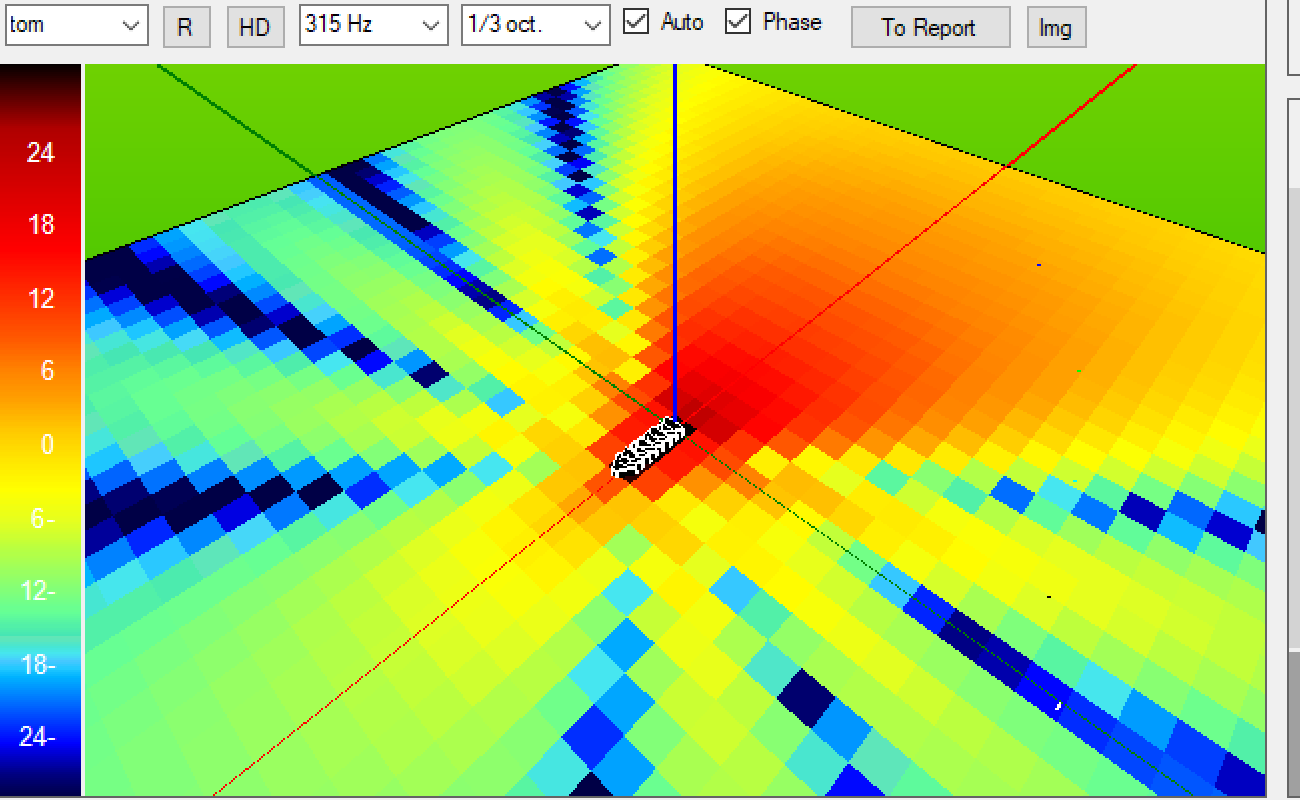Image resolution: width=1300 pixels, height=800 pixels.
Task: Enable HD rendering mode
Action: point(256,27)
